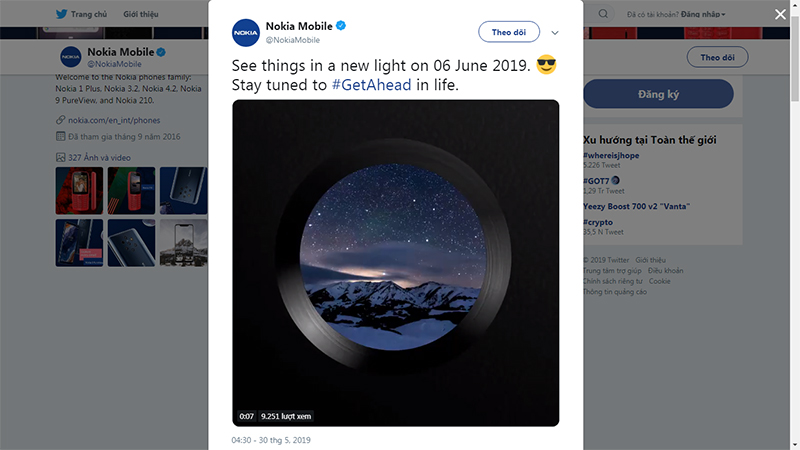The height and width of the screenshot is (450, 800).
Task: Close the tweet overlay with the X
Action: coord(780,15)
